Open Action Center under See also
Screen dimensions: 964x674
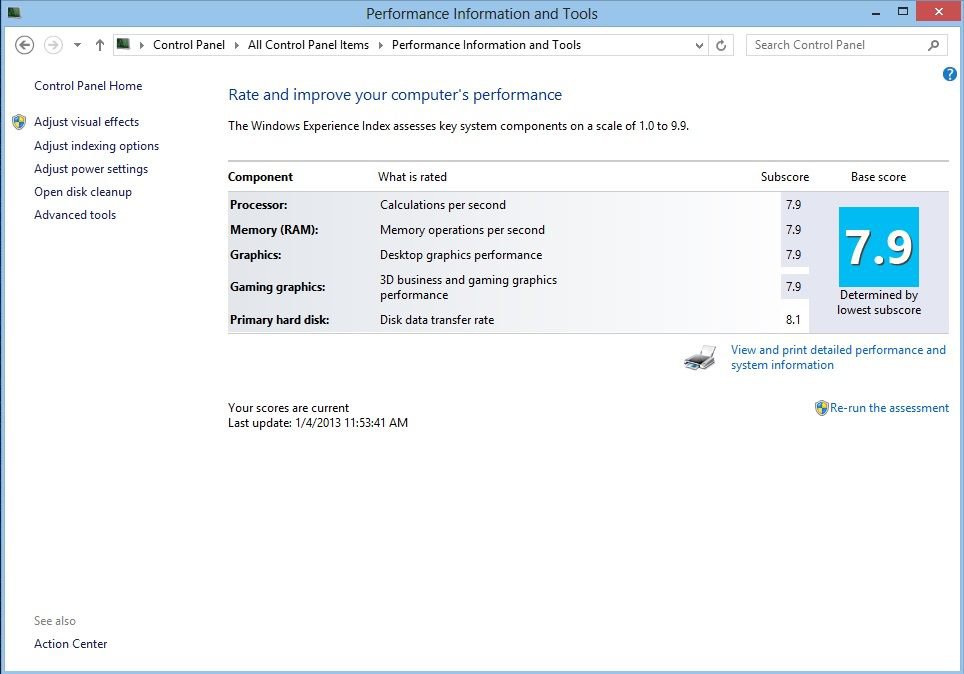pyautogui.click(x=71, y=644)
